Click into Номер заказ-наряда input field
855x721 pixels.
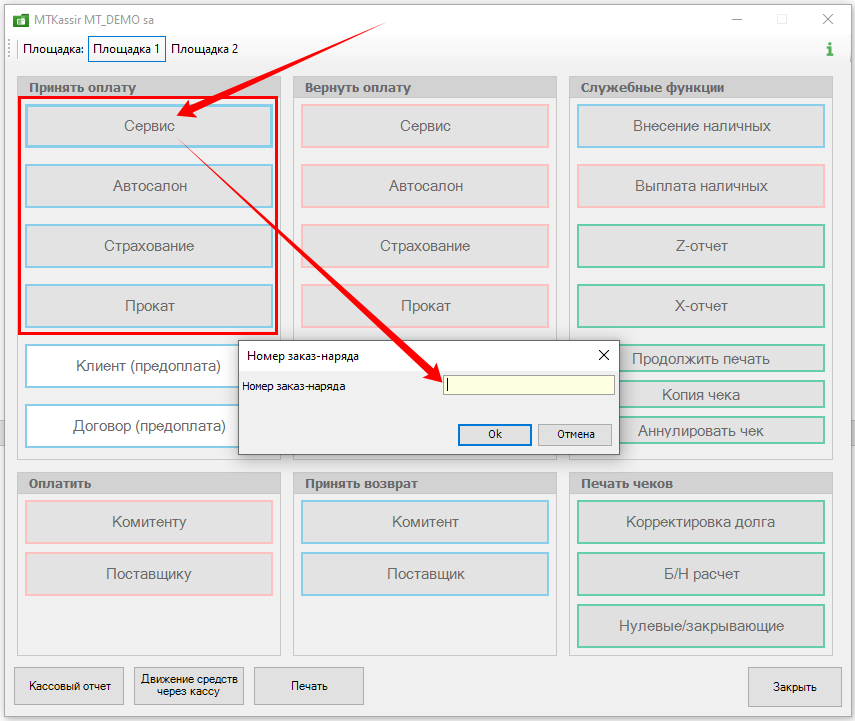pyautogui.click(x=528, y=385)
